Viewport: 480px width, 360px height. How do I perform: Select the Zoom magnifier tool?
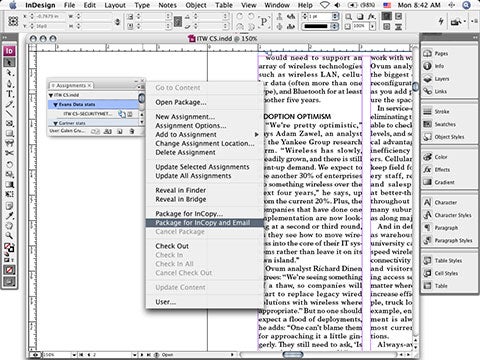[x=9, y=236]
